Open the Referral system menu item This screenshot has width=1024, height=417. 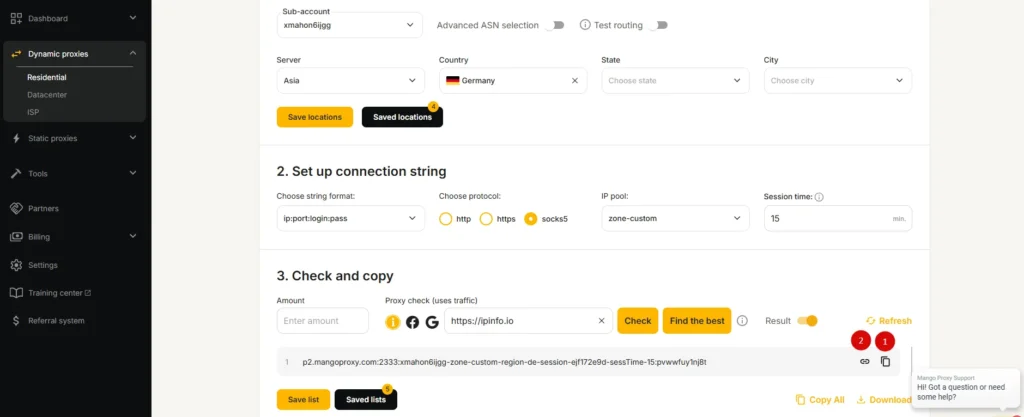(56, 320)
